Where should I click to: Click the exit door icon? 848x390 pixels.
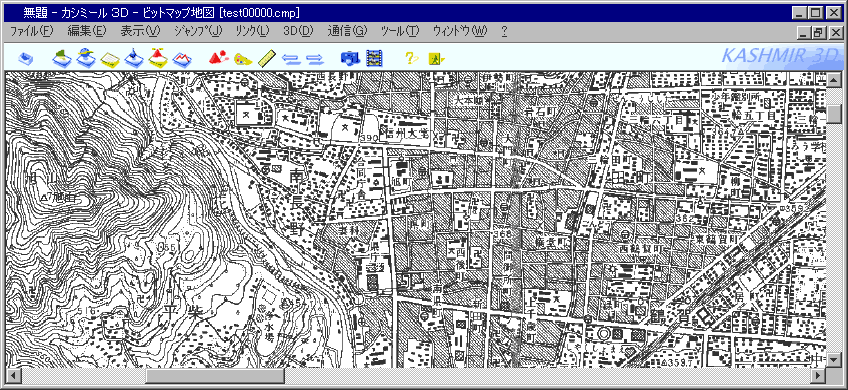[x=436, y=58]
